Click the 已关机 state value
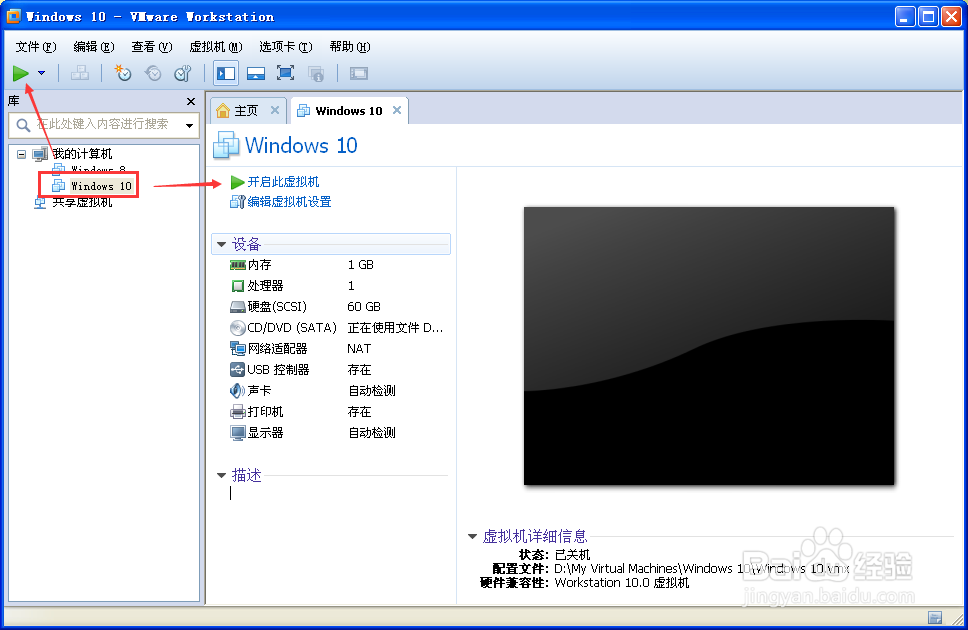The height and width of the screenshot is (630, 968). tap(572, 555)
